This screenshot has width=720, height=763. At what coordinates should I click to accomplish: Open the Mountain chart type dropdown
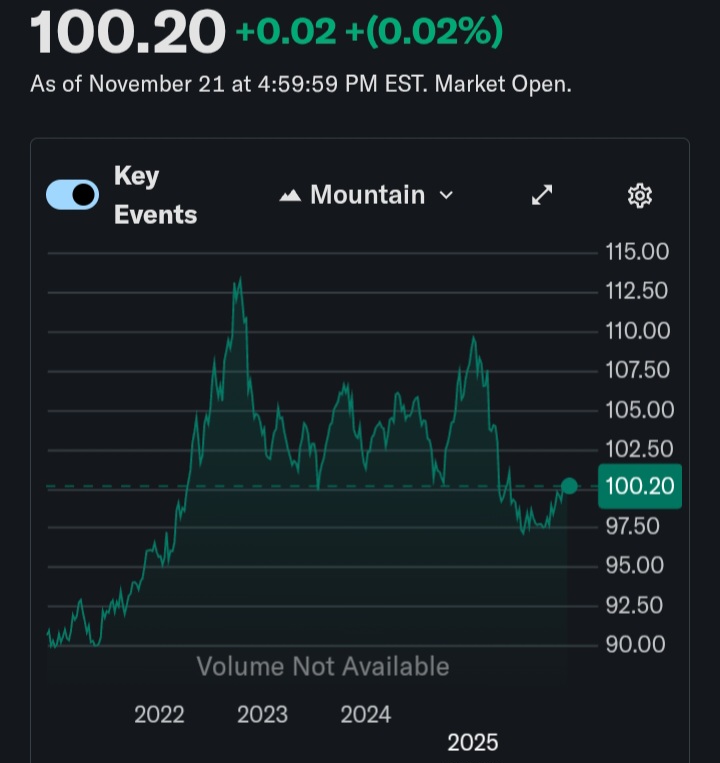367,195
